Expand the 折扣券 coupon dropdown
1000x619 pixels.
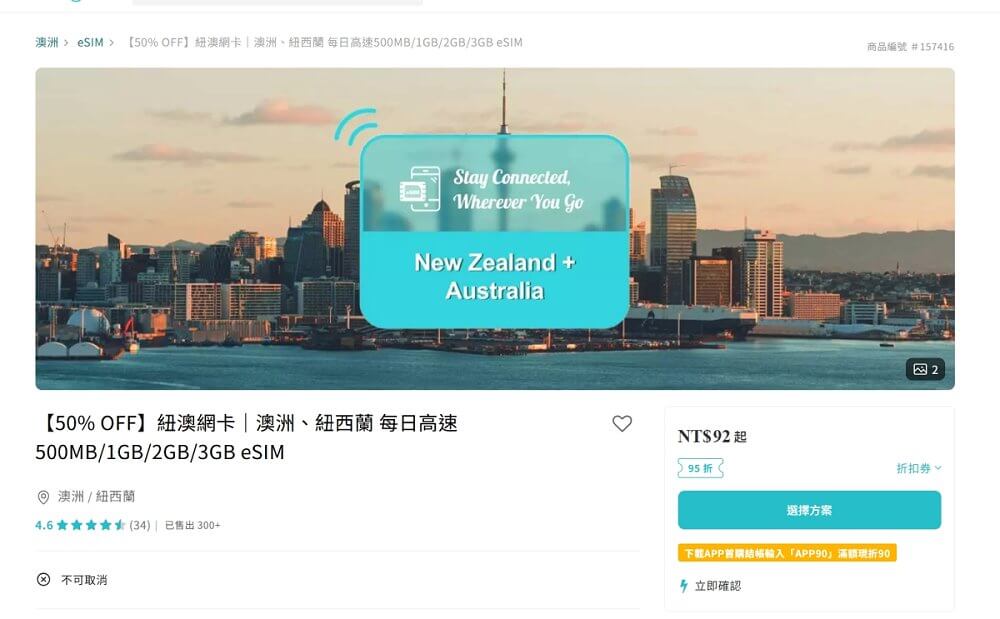pos(918,469)
